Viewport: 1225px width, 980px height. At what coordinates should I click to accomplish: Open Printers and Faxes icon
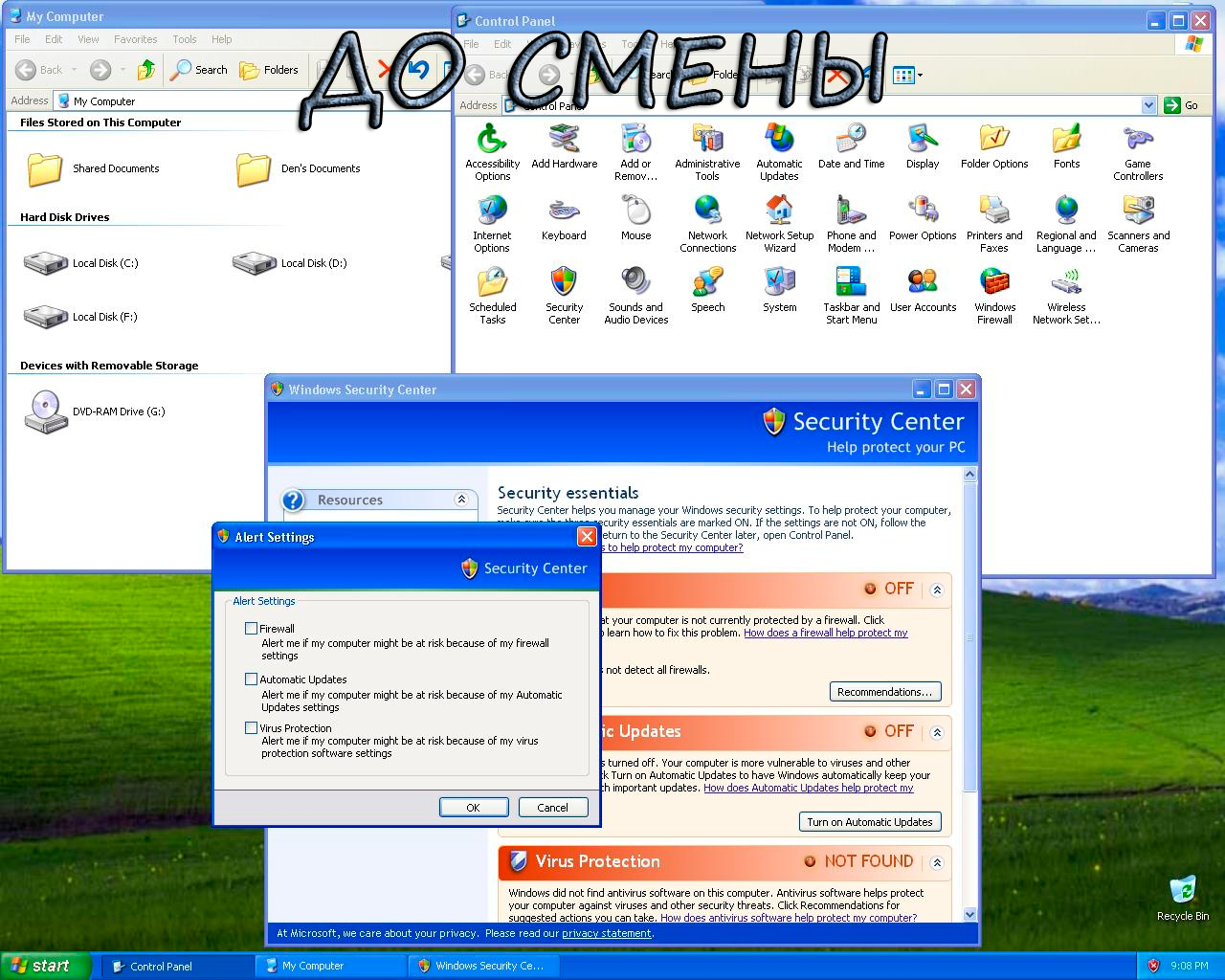point(994,224)
